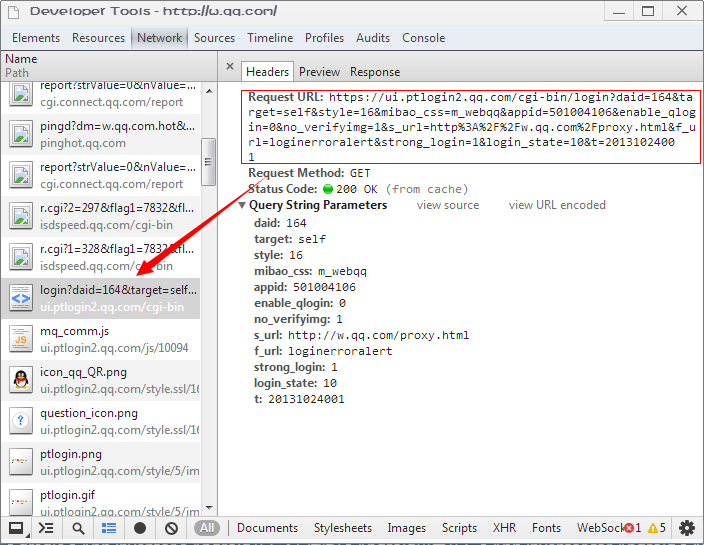
Task: Click the ptlogin.png thumbnail
Action: (x=21, y=462)
